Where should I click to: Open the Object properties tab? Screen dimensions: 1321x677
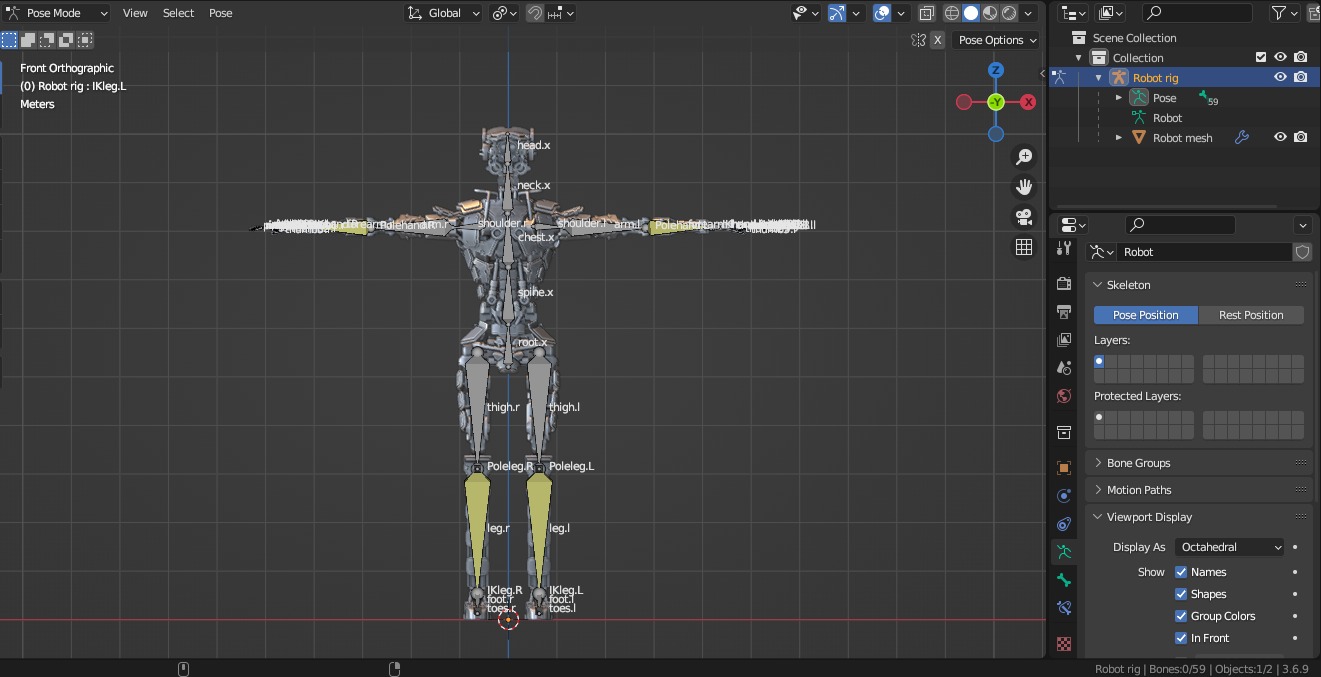(1064, 468)
